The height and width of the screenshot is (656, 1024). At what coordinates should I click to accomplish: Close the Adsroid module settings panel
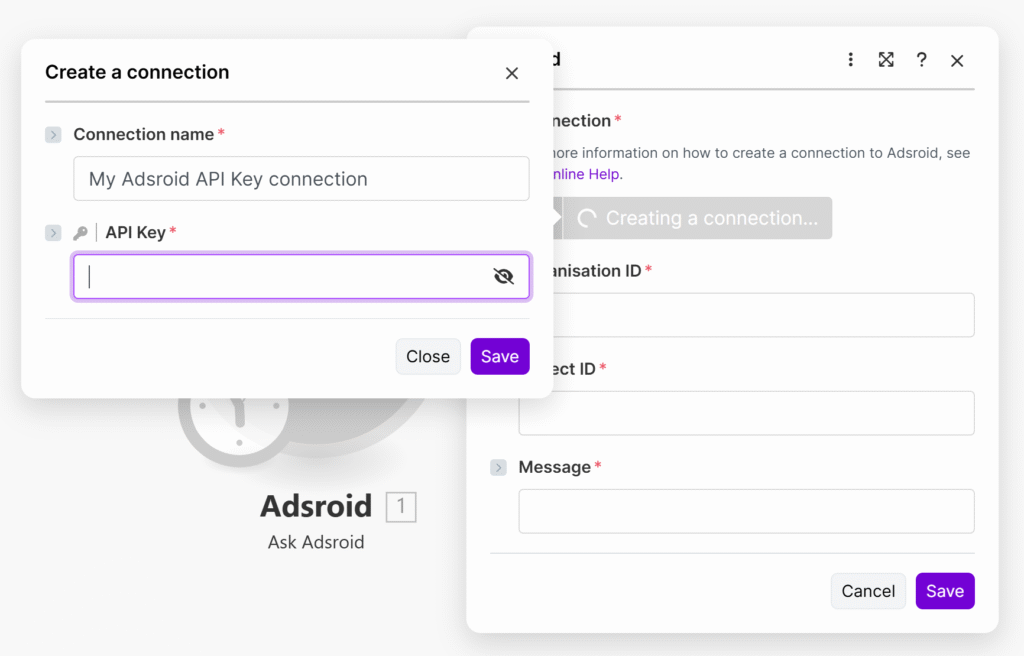pyautogui.click(x=957, y=61)
